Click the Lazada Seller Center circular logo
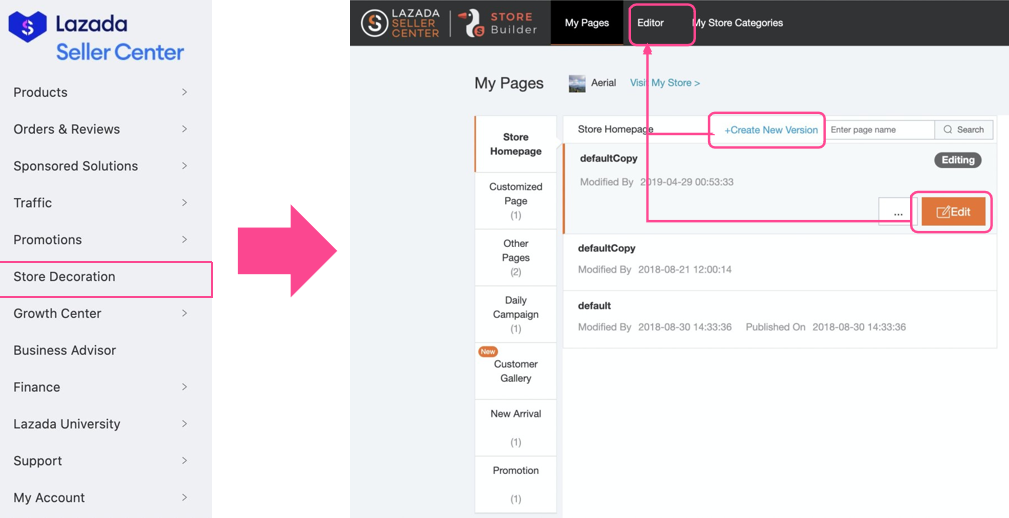The image size is (1009, 518). pyautogui.click(x=375, y=23)
